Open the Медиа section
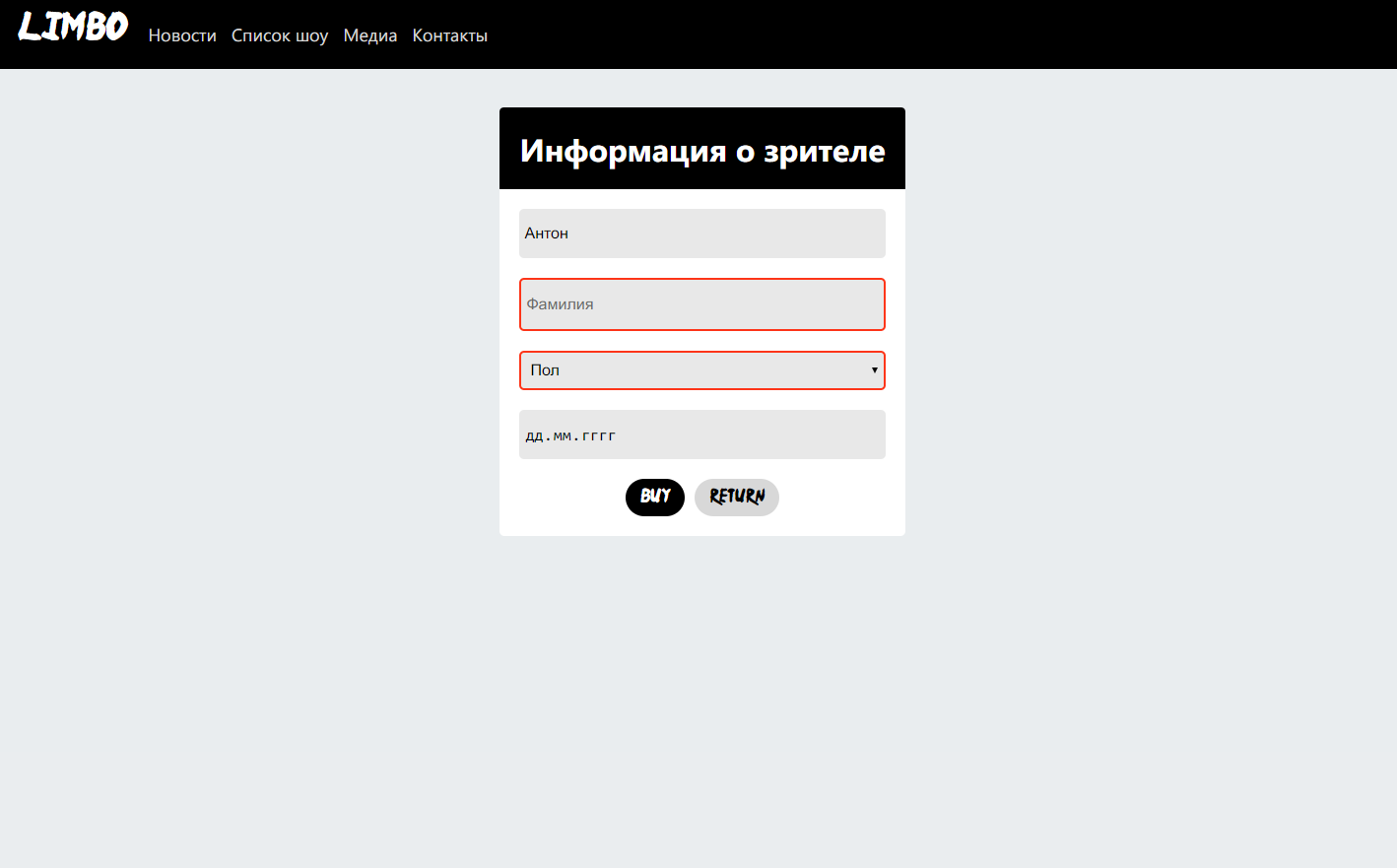Image resolution: width=1397 pixels, height=868 pixels. point(370,35)
